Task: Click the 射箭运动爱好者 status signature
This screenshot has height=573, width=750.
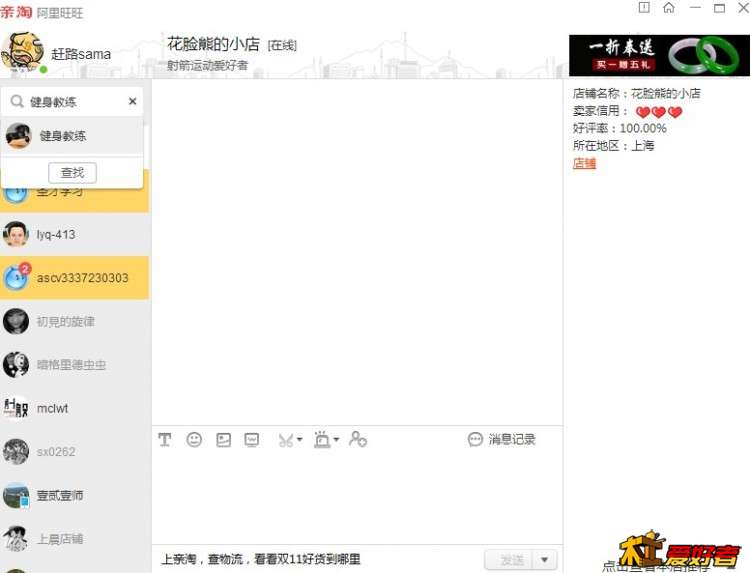Action: pyautogui.click(x=208, y=65)
